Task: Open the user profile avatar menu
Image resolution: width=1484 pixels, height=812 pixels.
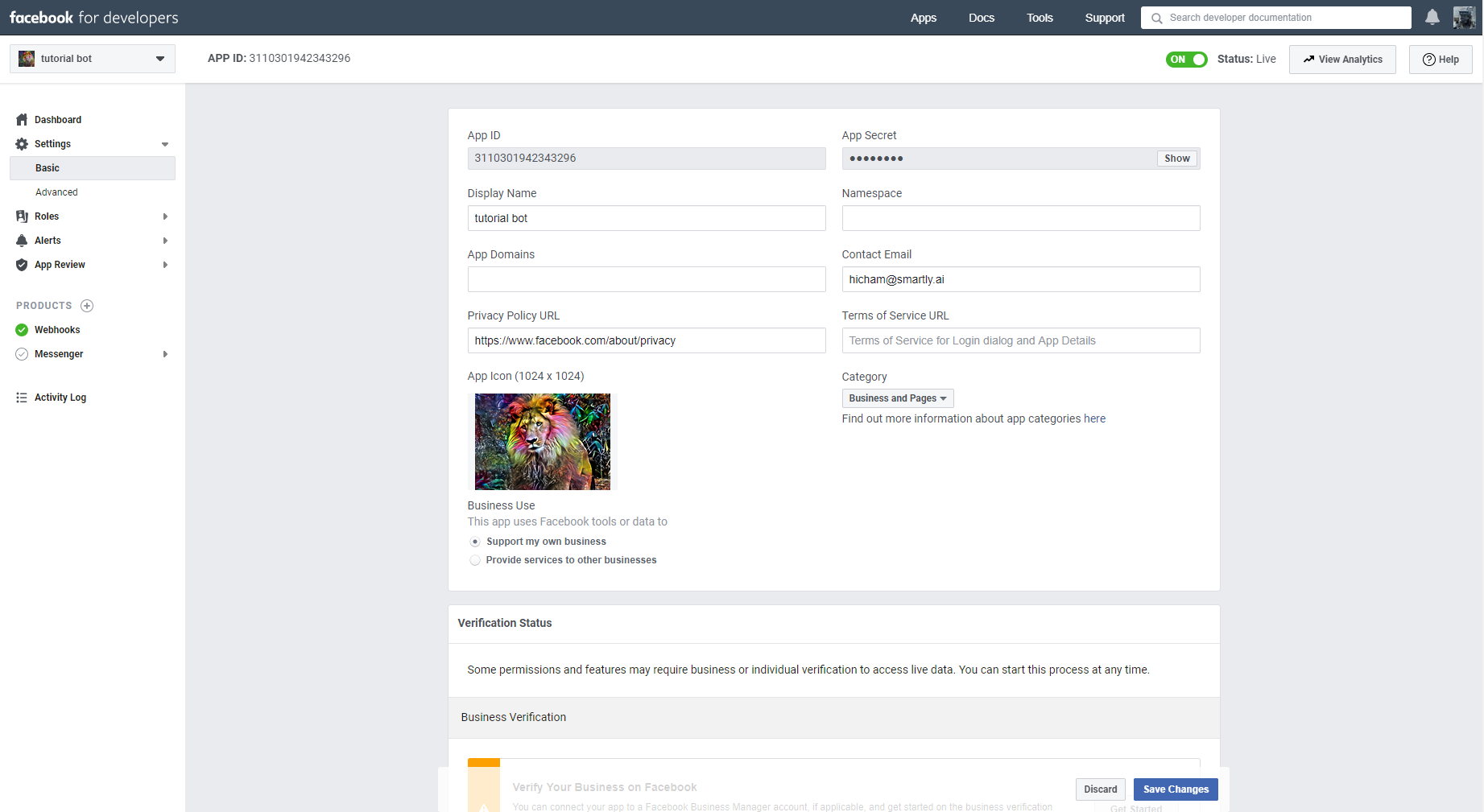Action: tap(1464, 17)
